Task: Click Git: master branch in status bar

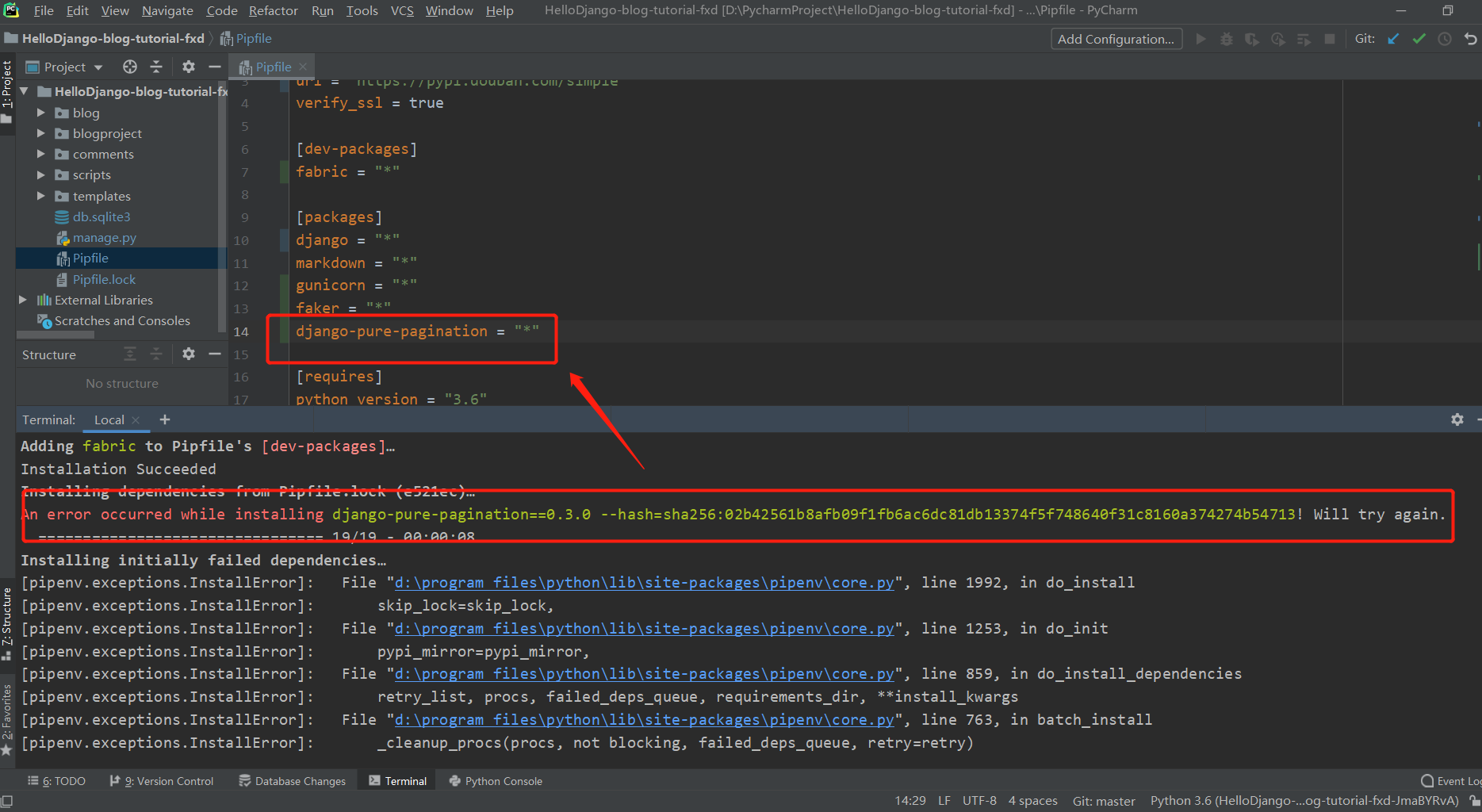Action: point(1104,801)
